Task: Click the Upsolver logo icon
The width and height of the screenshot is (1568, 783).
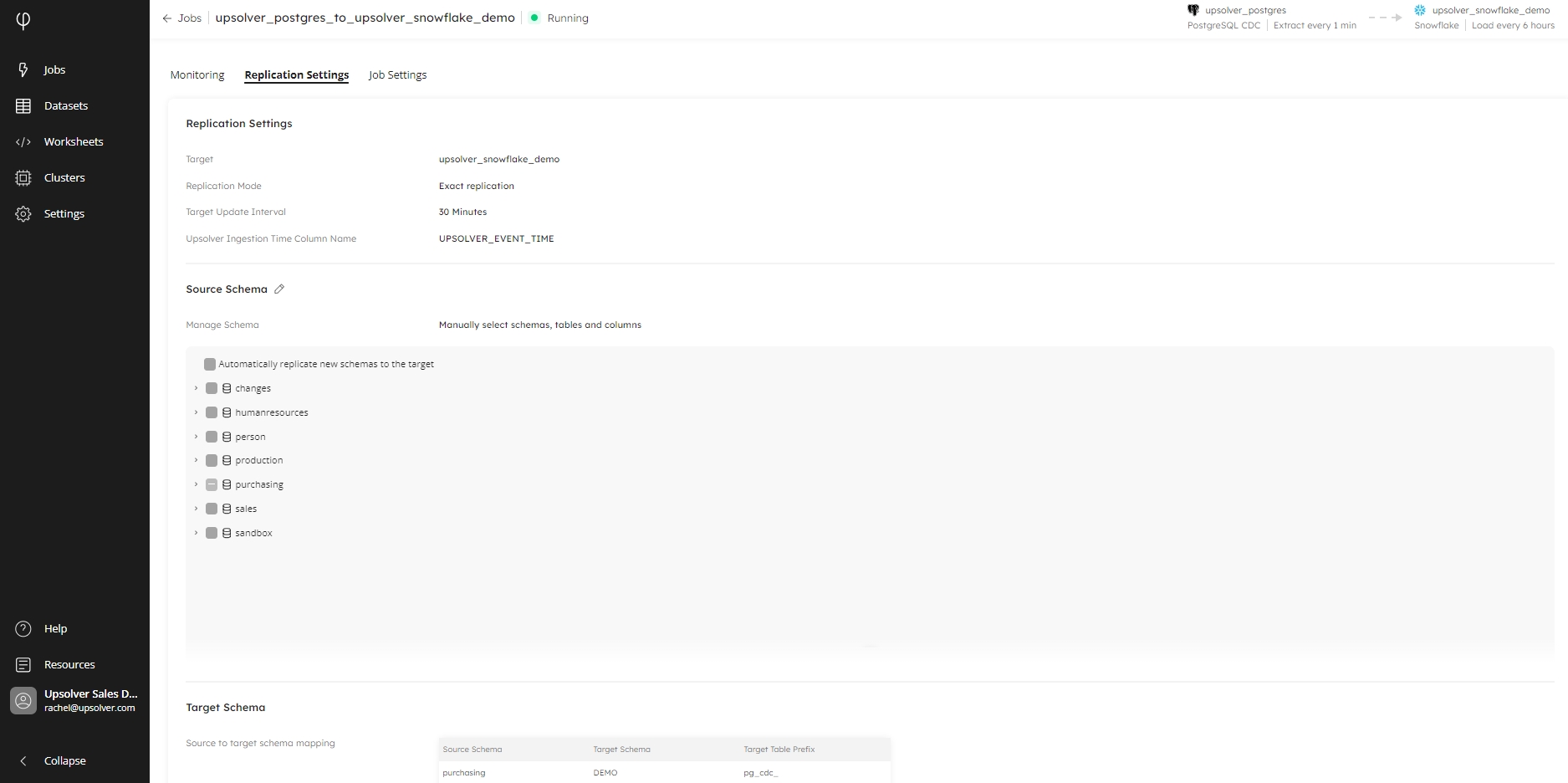Action: pyautogui.click(x=23, y=21)
